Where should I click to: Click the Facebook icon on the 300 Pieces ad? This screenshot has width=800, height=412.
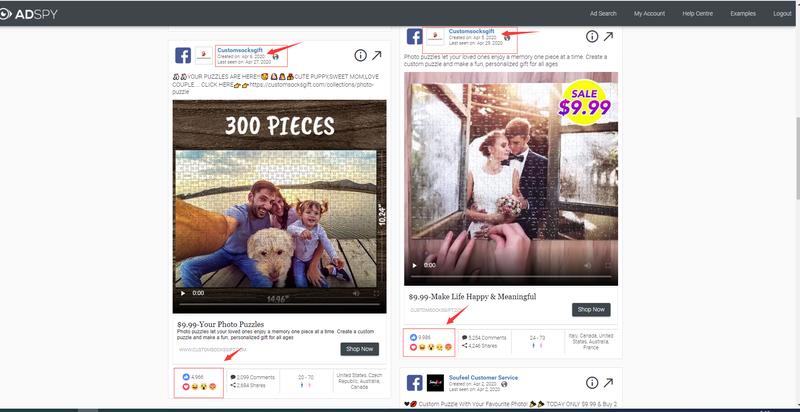(183, 56)
